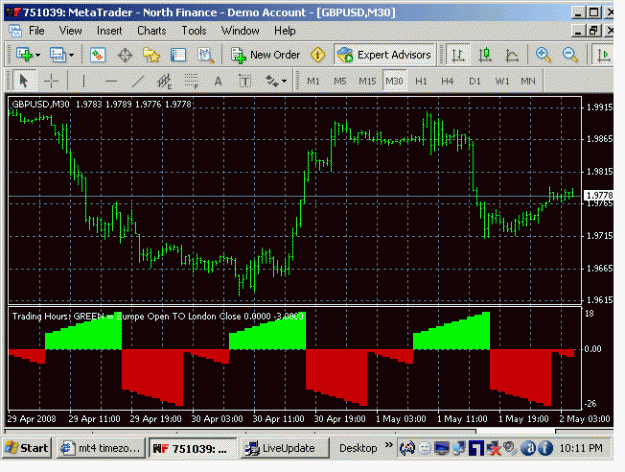Switch to M1 timeframe
The width and height of the screenshot is (625, 472).
coord(313,81)
